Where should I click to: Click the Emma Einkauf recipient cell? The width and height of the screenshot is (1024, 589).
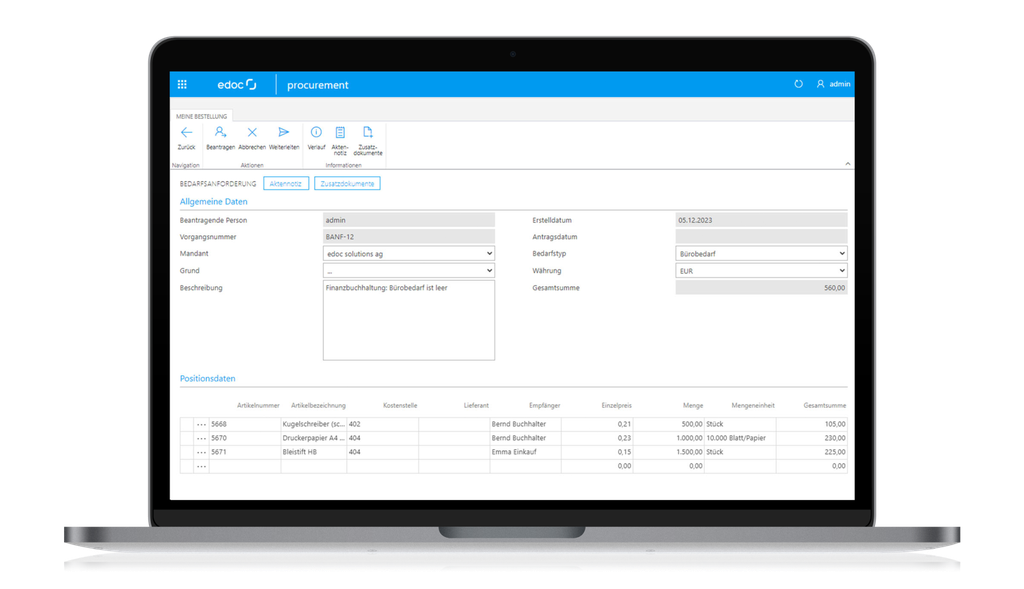pos(525,452)
